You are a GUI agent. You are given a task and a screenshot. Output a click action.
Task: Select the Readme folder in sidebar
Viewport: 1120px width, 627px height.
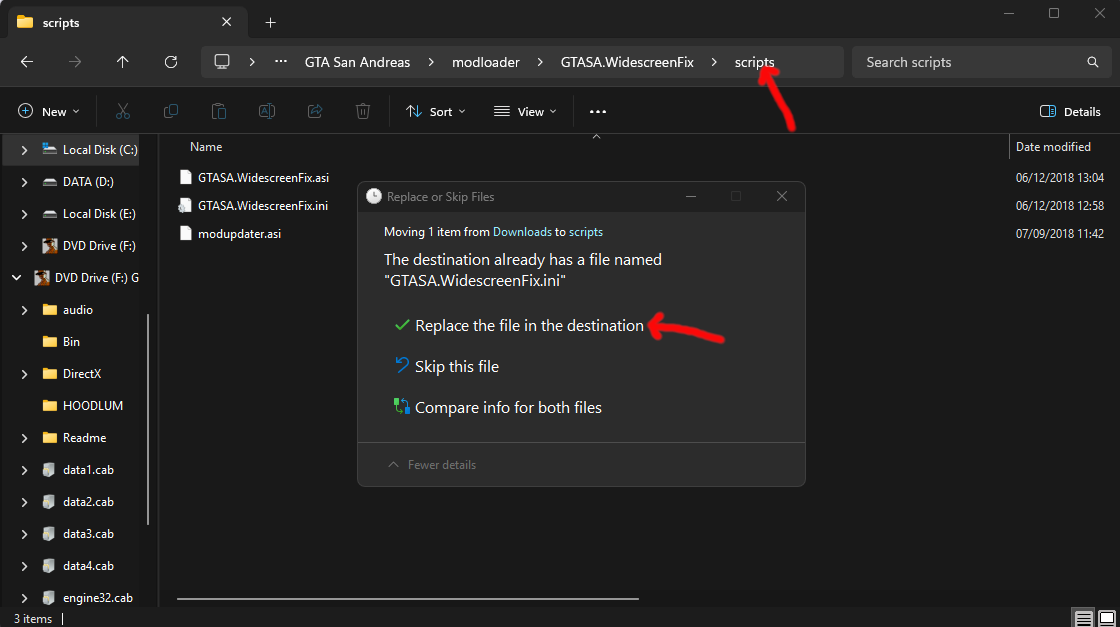(x=74, y=438)
